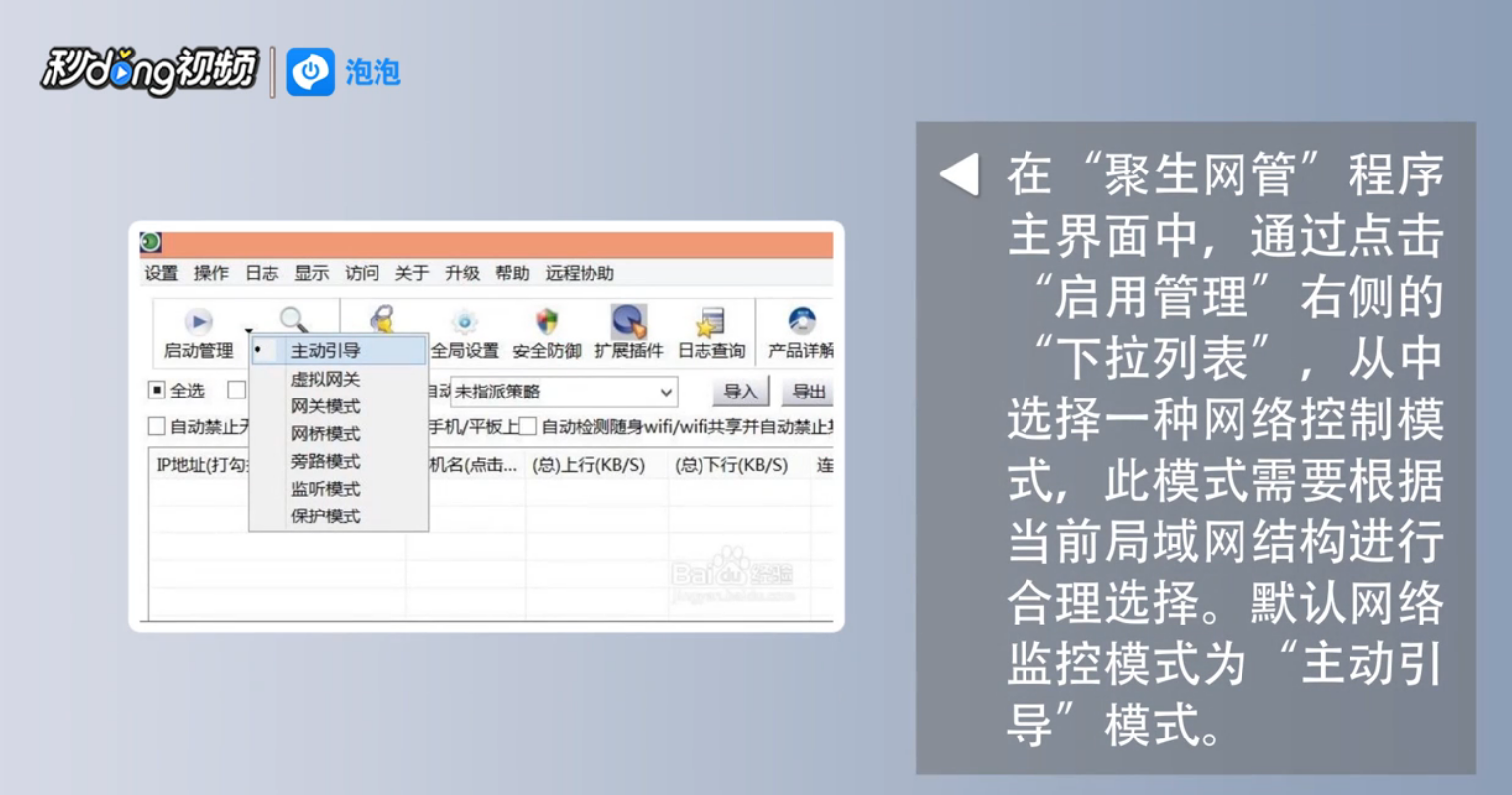This screenshot has width=1512, height=795.
Task: Toggle the 全选 checkbox
Action: 157,390
